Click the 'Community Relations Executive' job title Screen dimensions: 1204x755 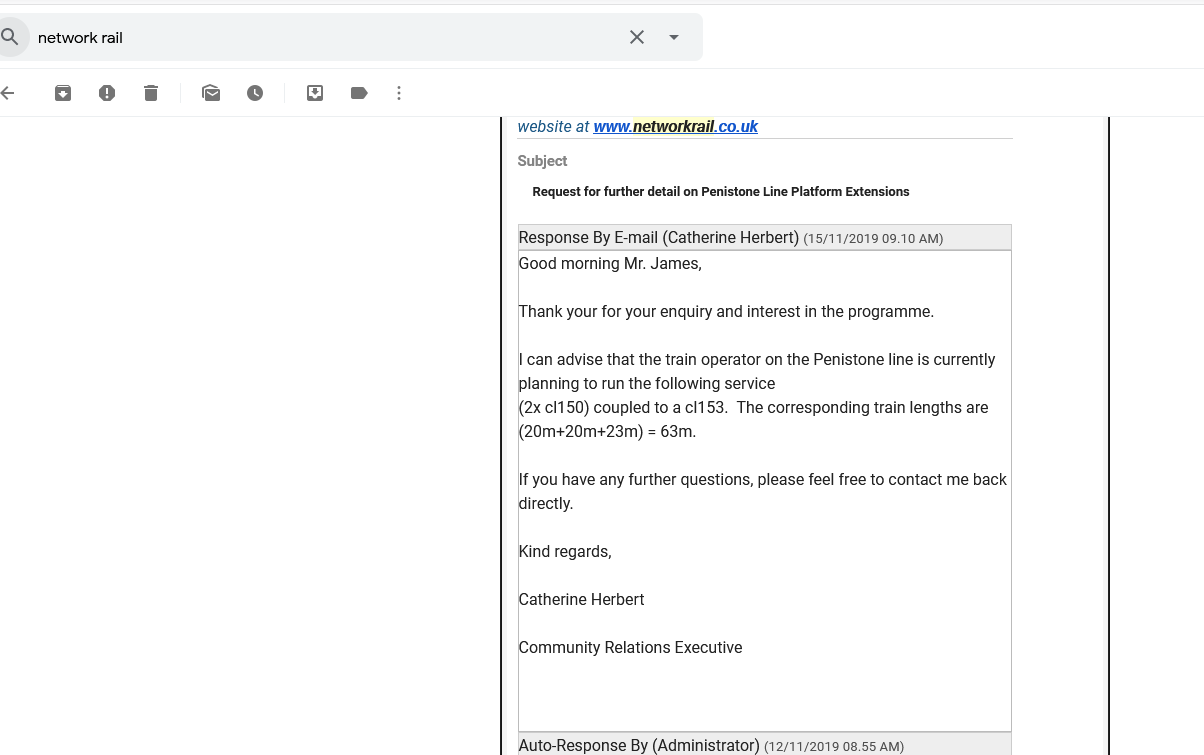[x=630, y=648]
